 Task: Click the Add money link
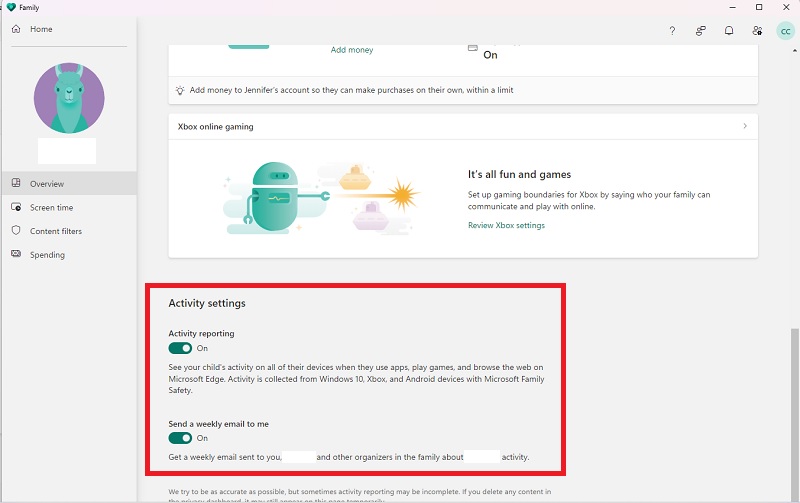352,49
